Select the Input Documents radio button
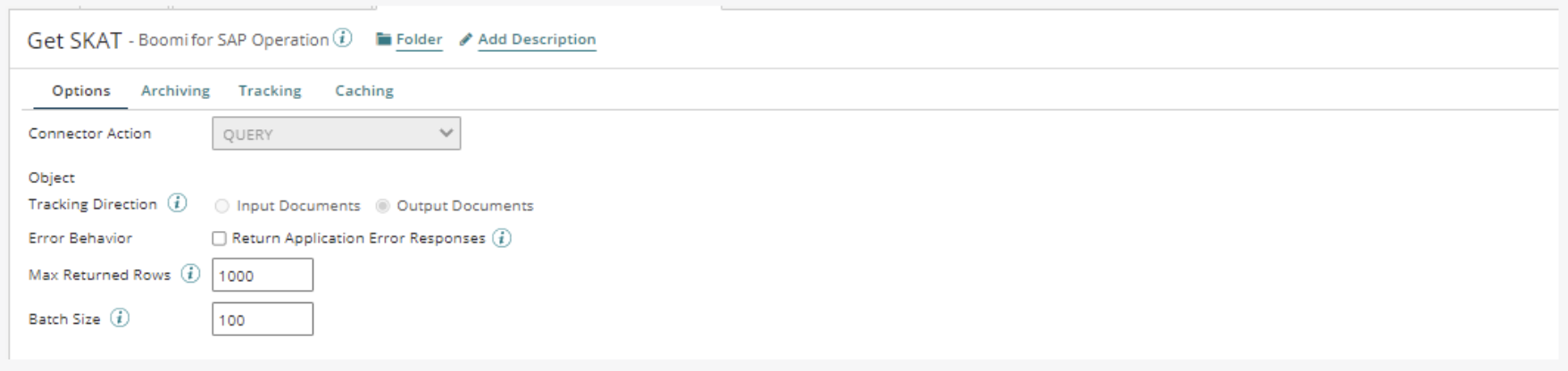 221,206
